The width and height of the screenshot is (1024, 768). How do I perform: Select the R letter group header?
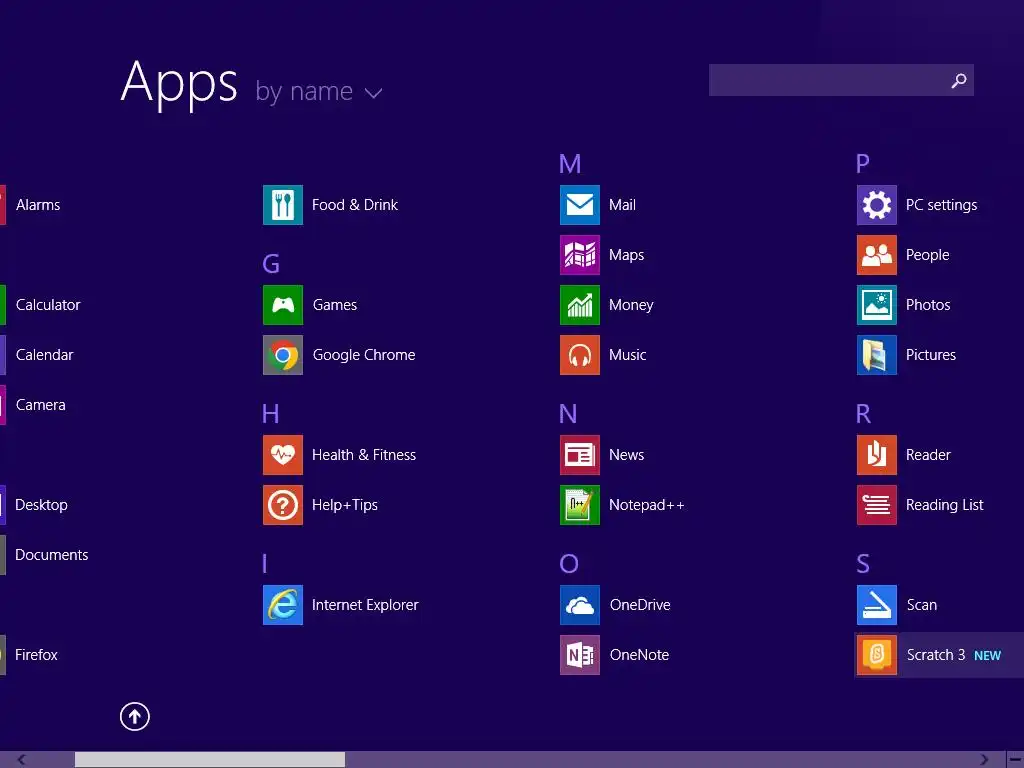[863, 413]
